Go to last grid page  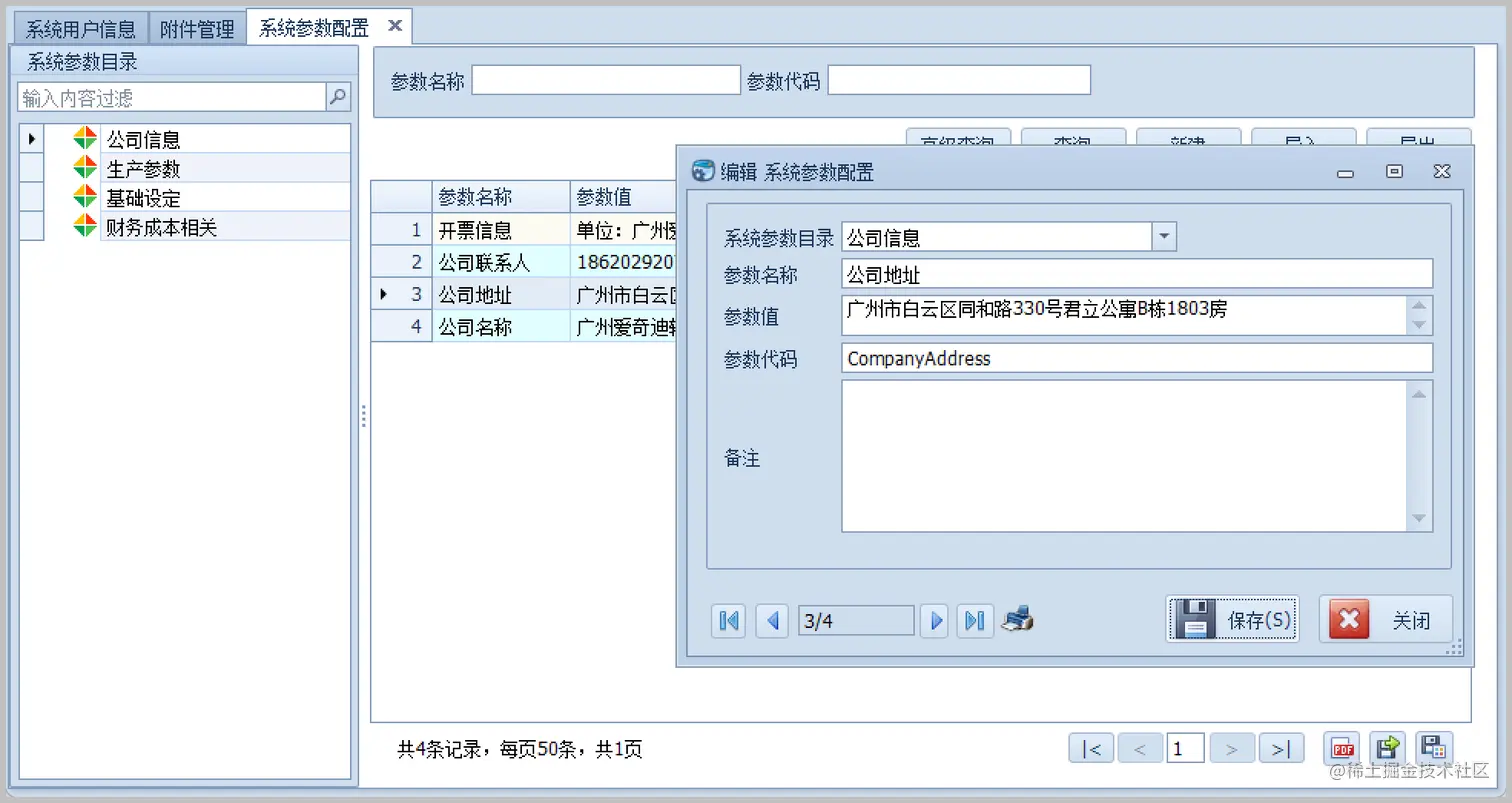pyautogui.click(x=1281, y=748)
